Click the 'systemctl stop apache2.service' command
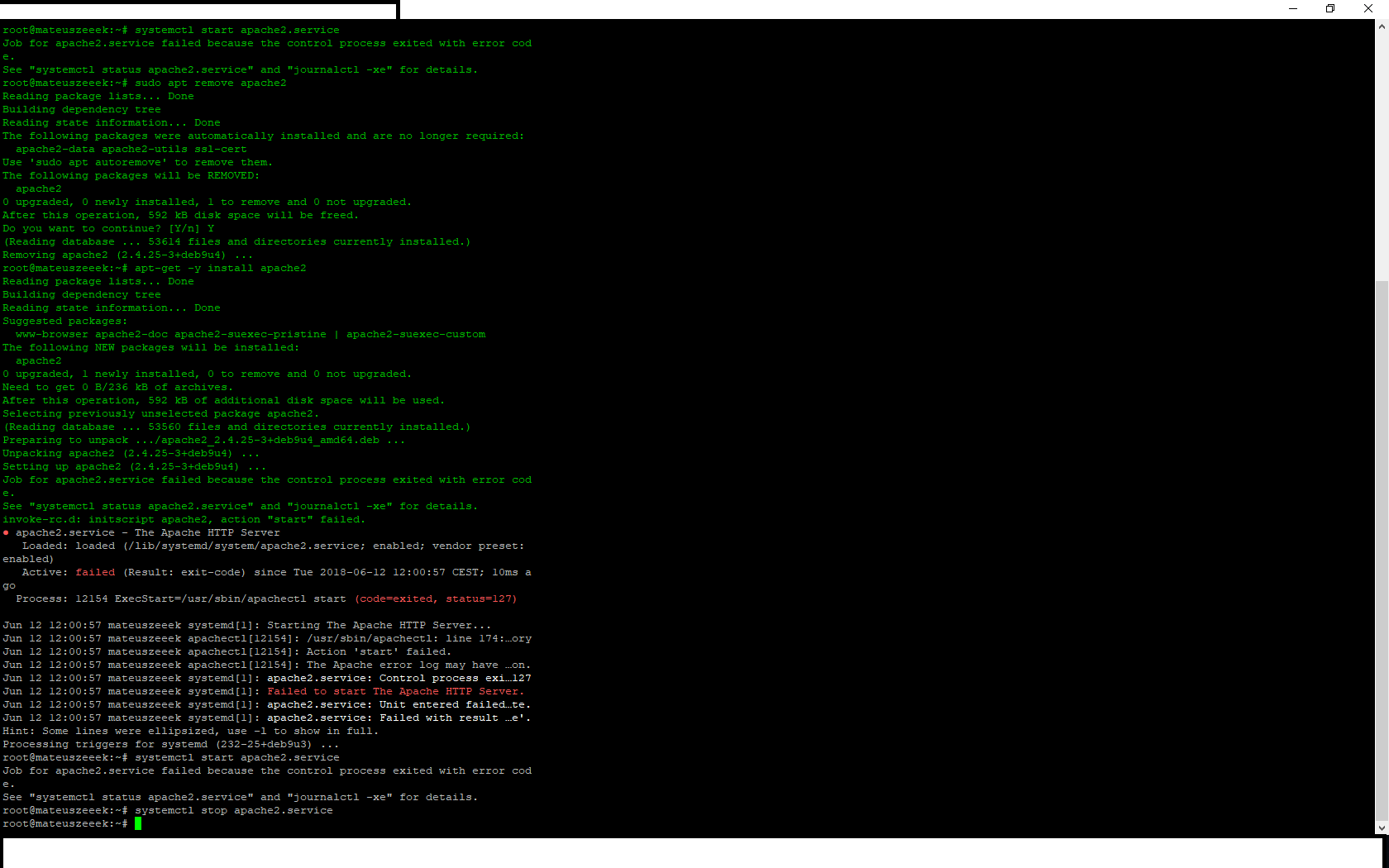This screenshot has width=1389, height=868. click(234, 810)
